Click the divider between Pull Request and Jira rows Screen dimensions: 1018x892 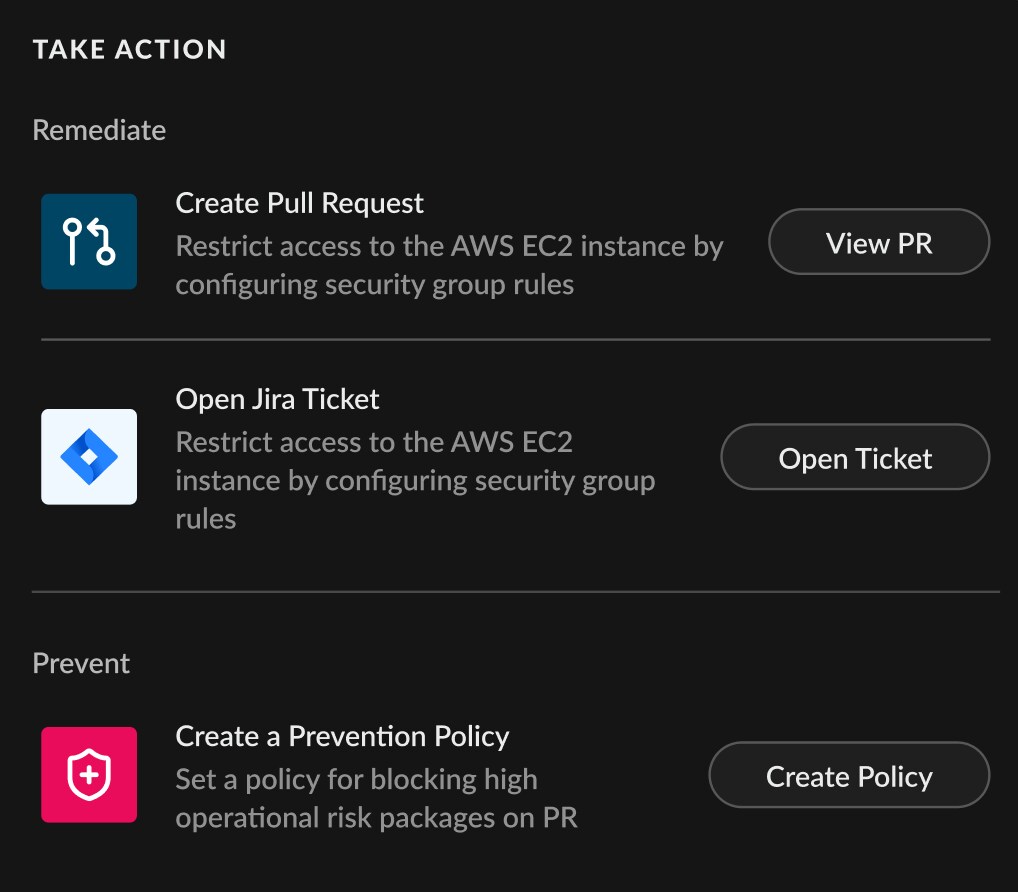pos(515,340)
